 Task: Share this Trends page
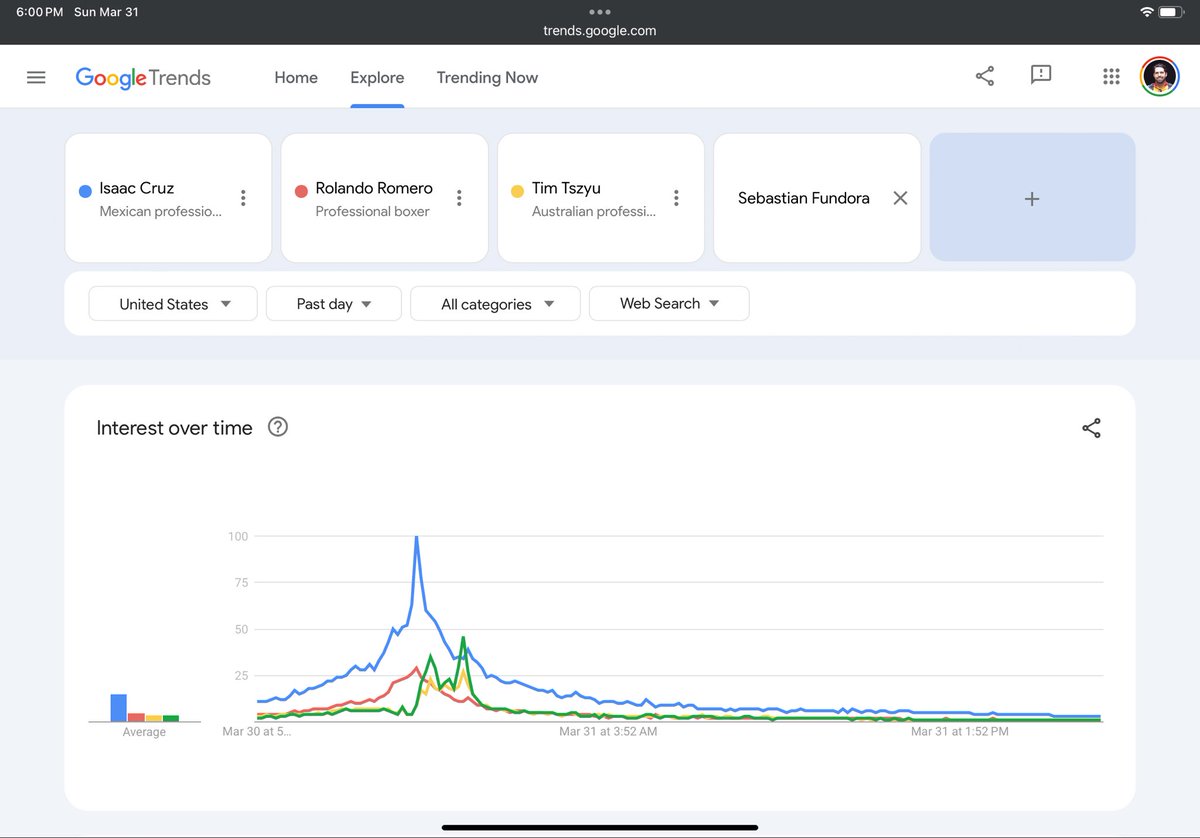[984, 76]
